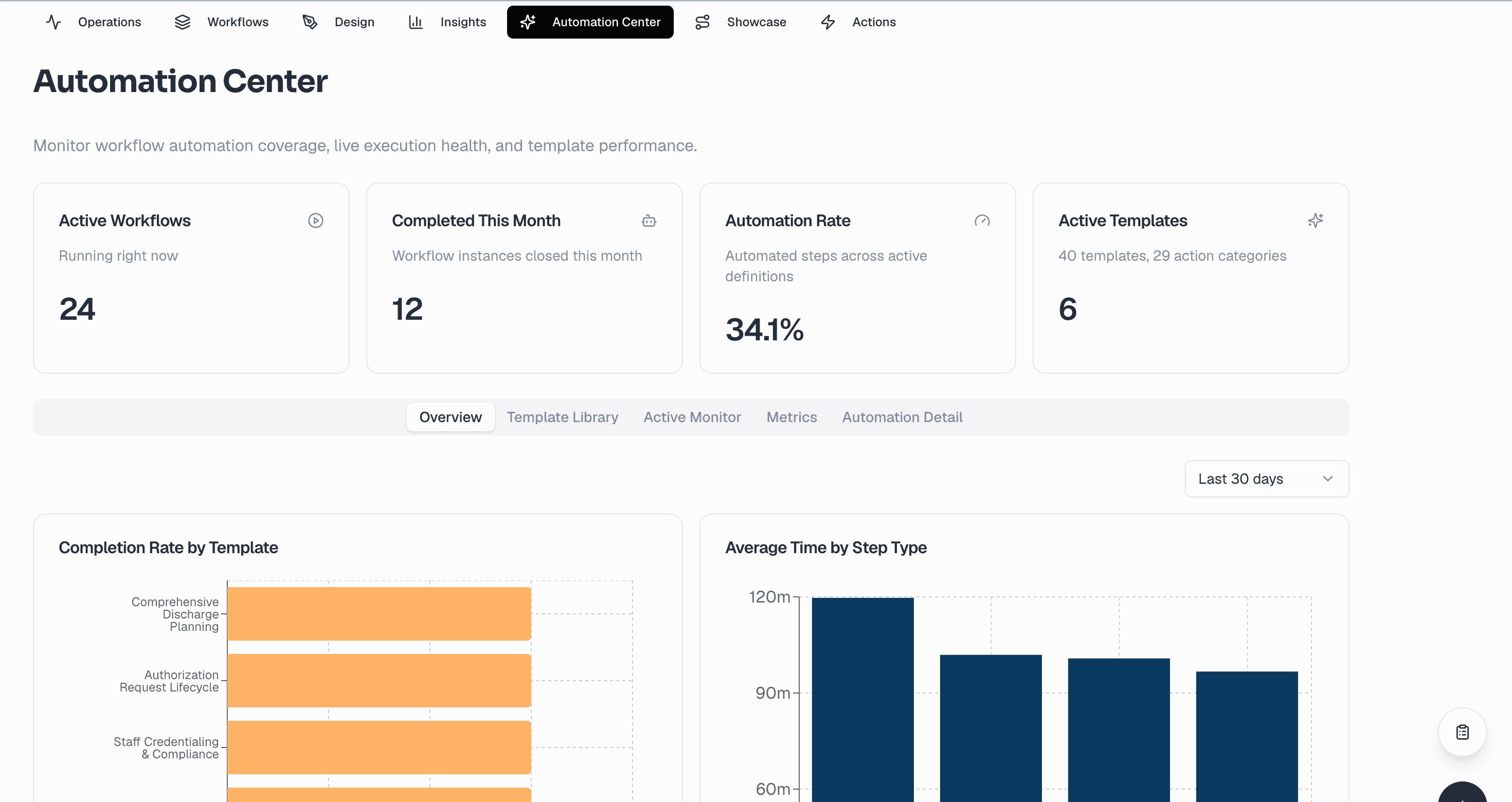Select the Overview tab
The height and width of the screenshot is (802, 1512).
click(x=450, y=417)
